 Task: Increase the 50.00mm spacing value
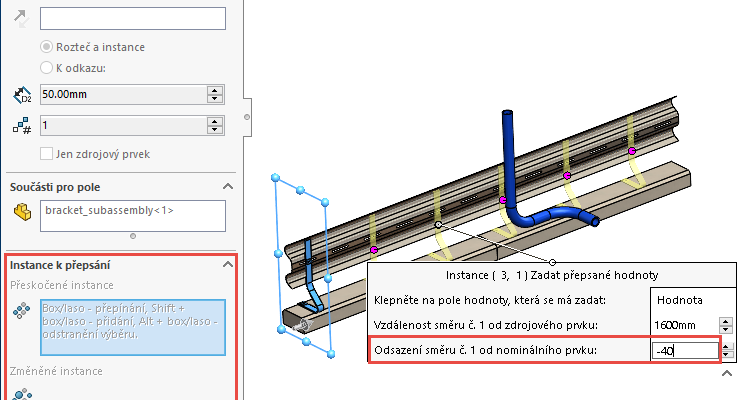pyautogui.click(x=215, y=90)
